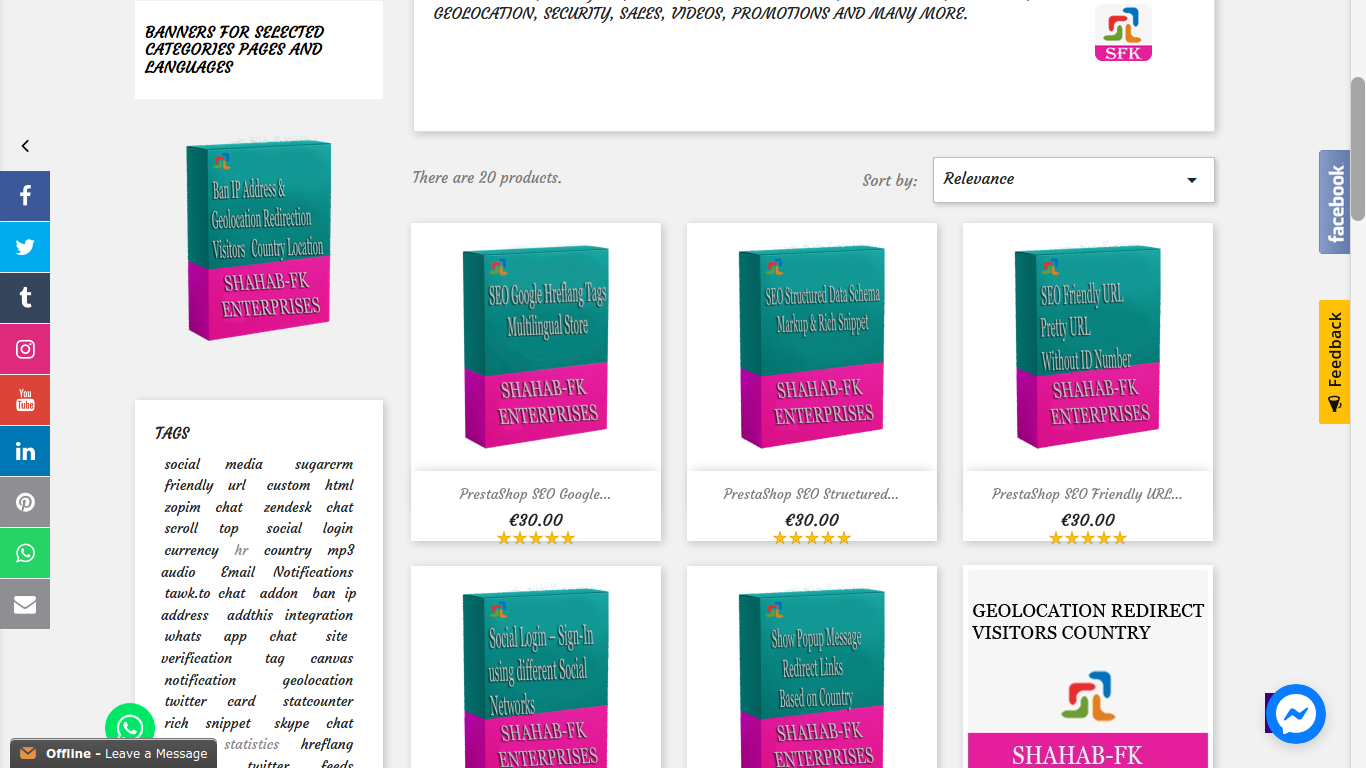Open PrestaShop SEO Google... product title
Image resolution: width=1366 pixels, height=768 pixels.
pos(535,494)
